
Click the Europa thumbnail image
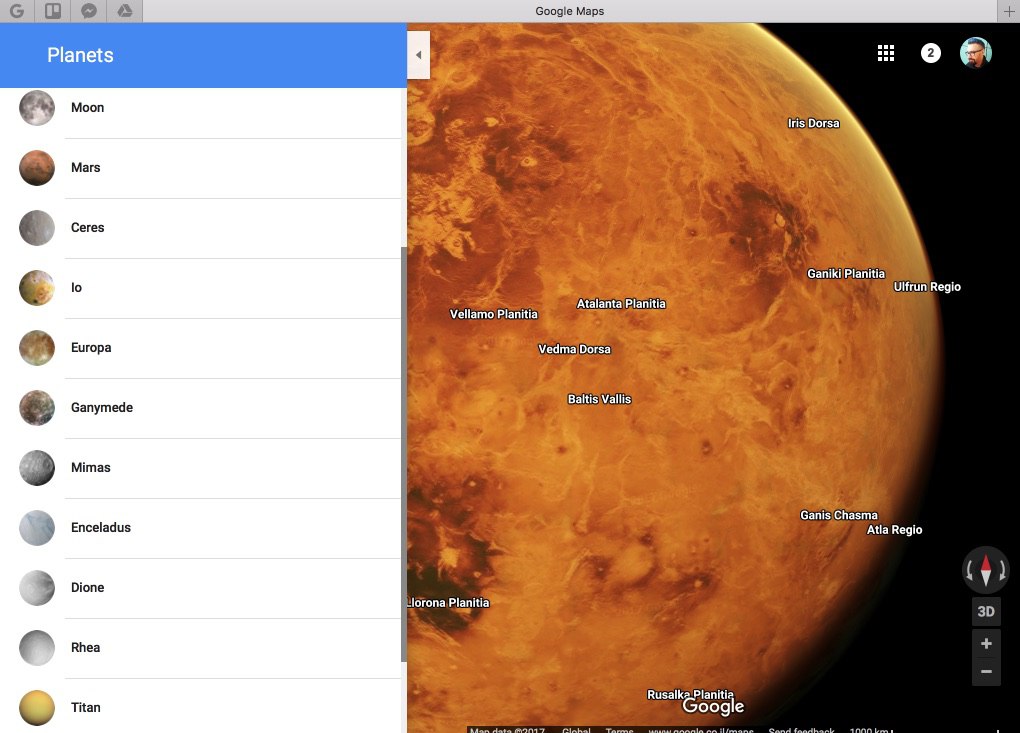[37, 348]
